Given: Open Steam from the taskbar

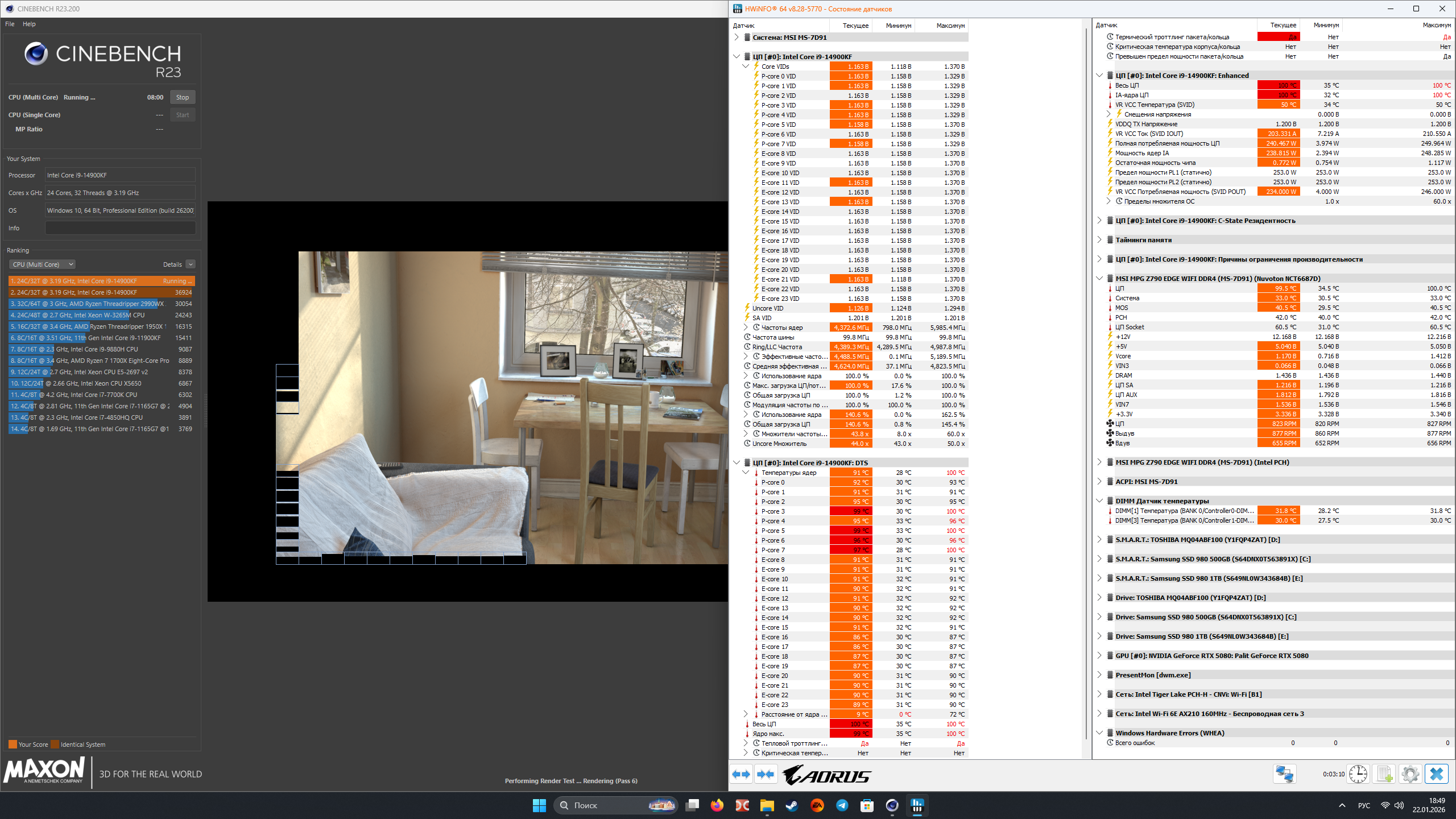Looking at the screenshot, I should pos(792,805).
